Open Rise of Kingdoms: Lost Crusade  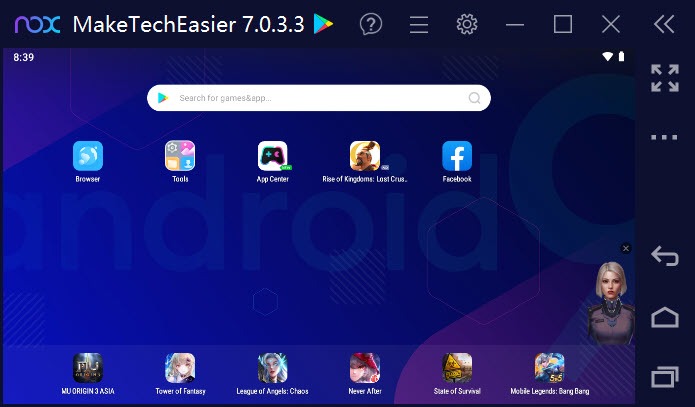(x=365, y=156)
